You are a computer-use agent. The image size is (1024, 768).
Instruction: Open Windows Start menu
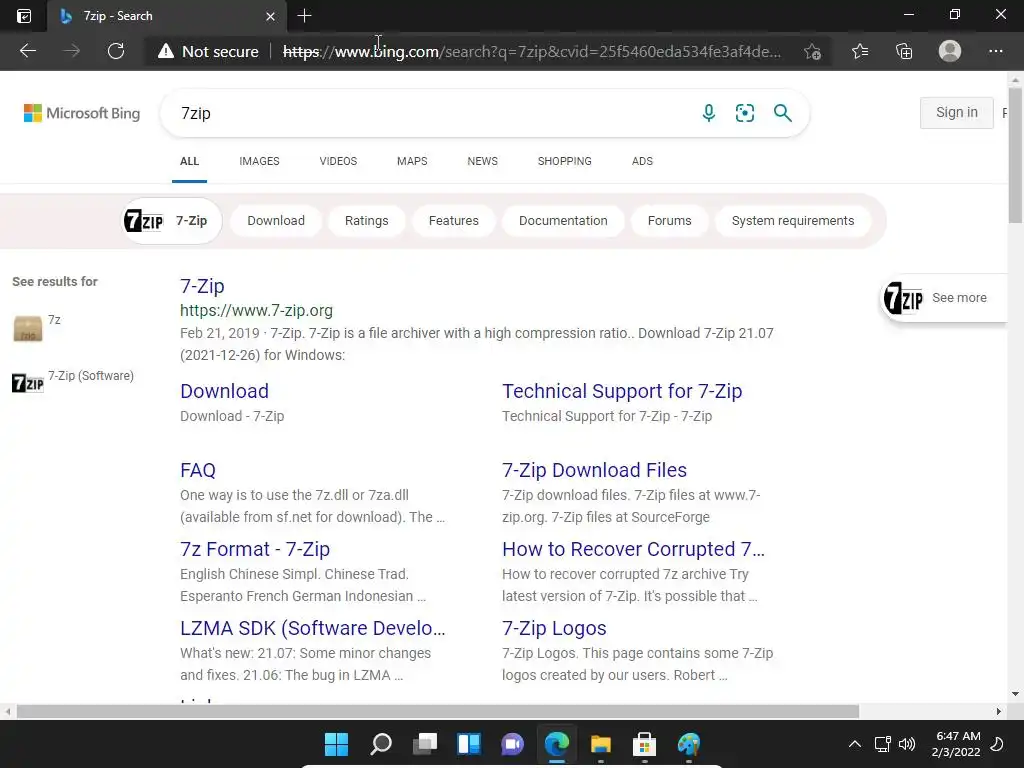pyautogui.click(x=336, y=744)
